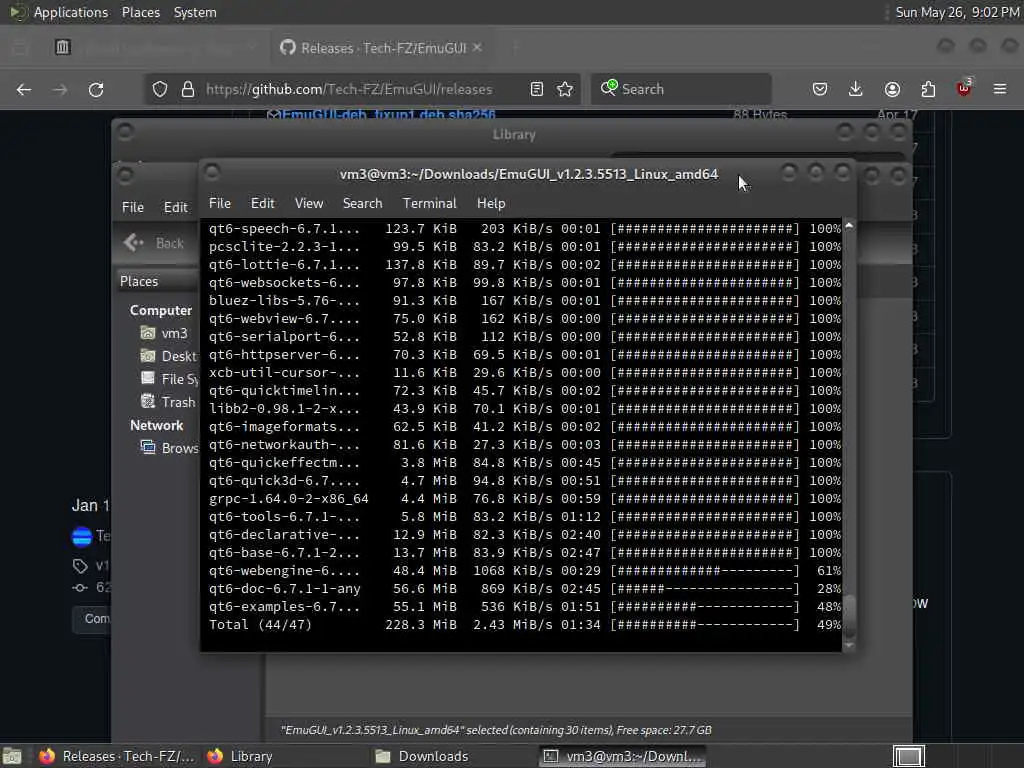Click the terminal title vm3@vm3 Downloads path

(528, 174)
